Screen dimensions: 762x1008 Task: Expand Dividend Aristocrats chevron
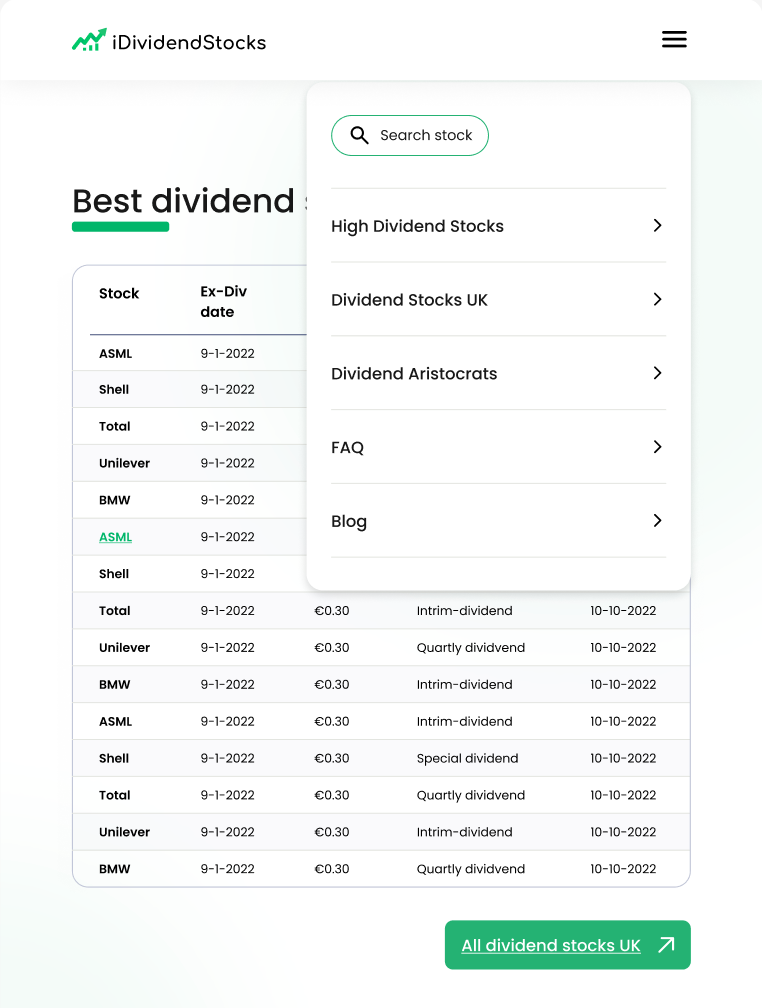(x=657, y=373)
